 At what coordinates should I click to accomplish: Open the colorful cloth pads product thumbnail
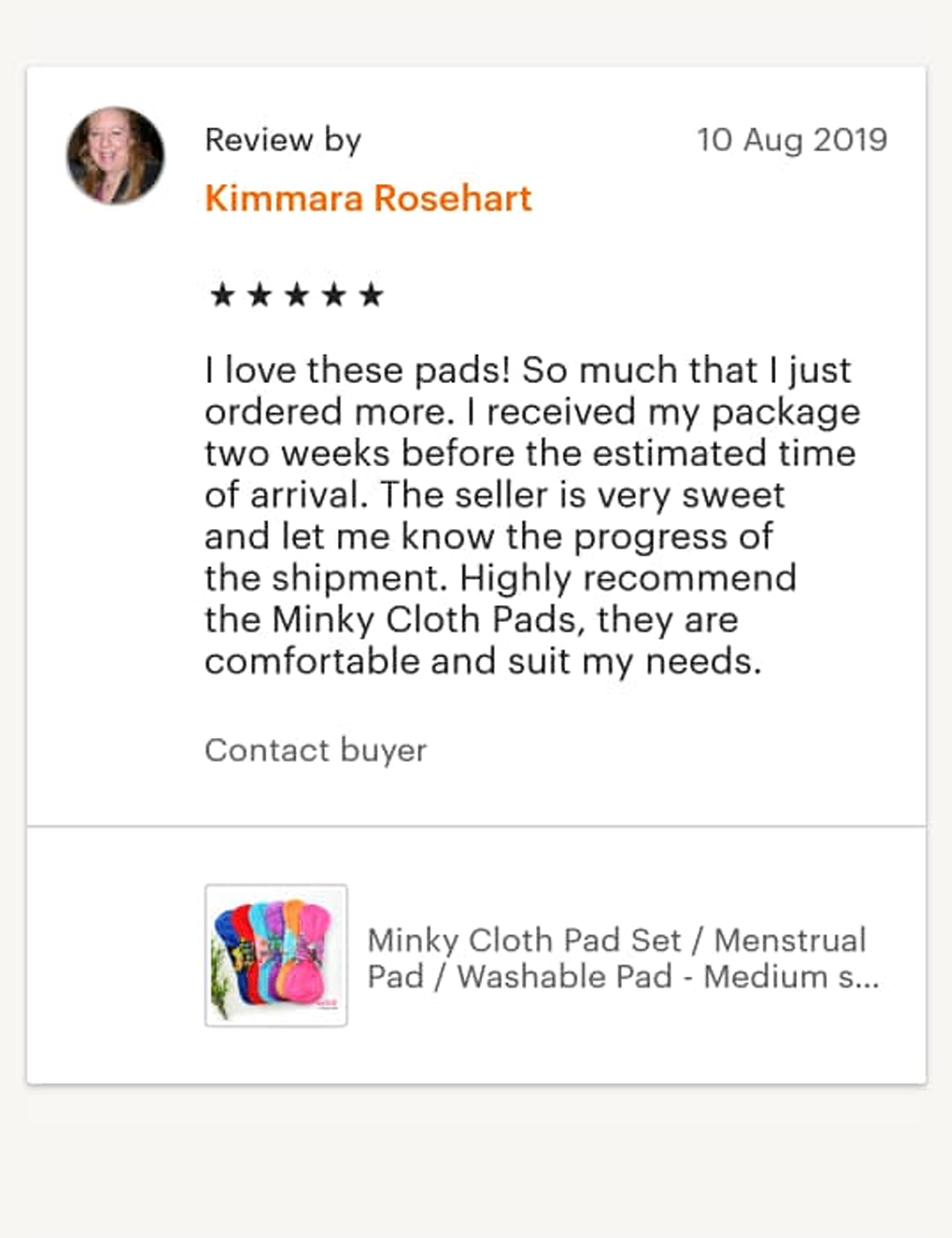(x=276, y=955)
